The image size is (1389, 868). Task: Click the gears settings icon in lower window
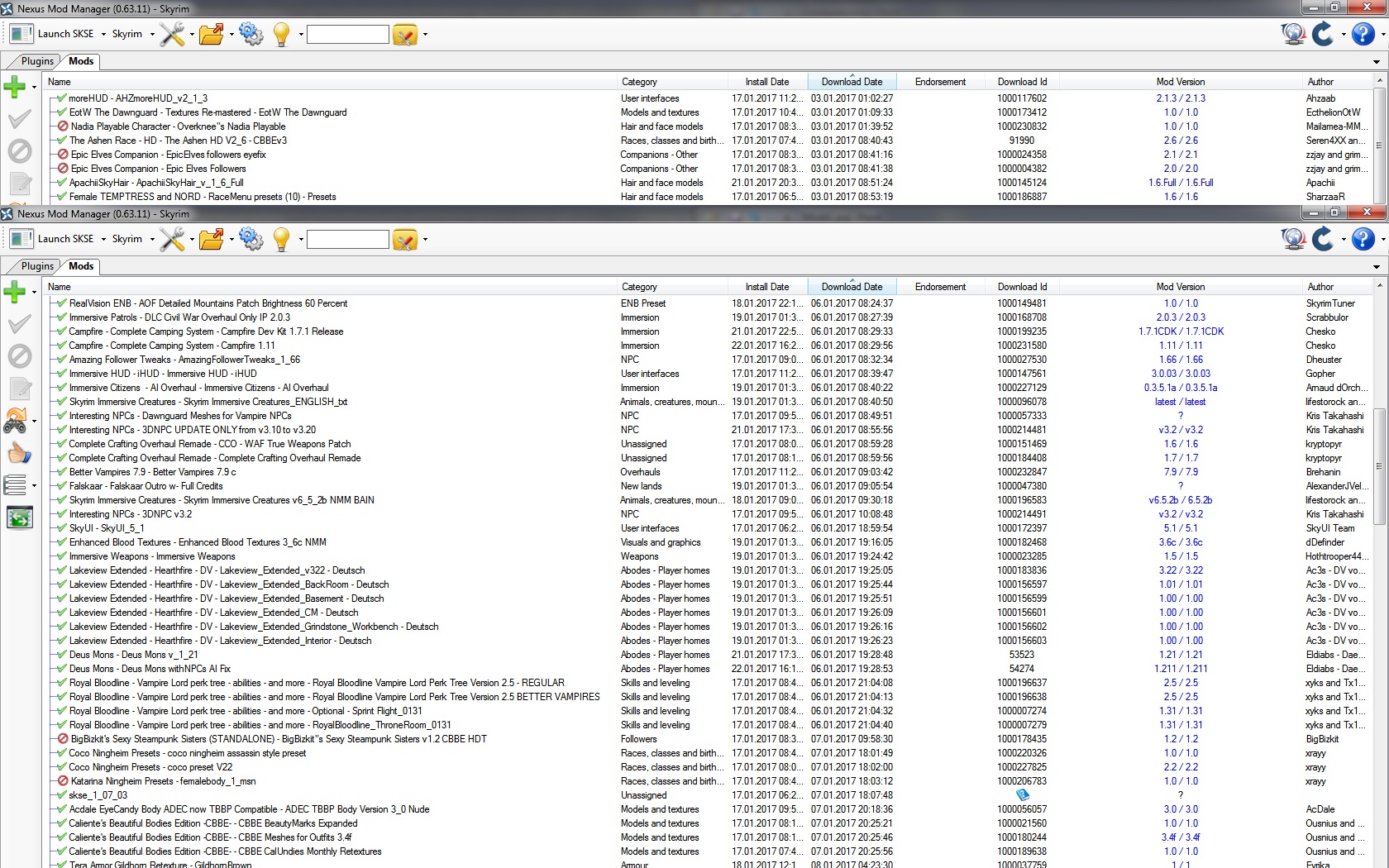coord(251,240)
